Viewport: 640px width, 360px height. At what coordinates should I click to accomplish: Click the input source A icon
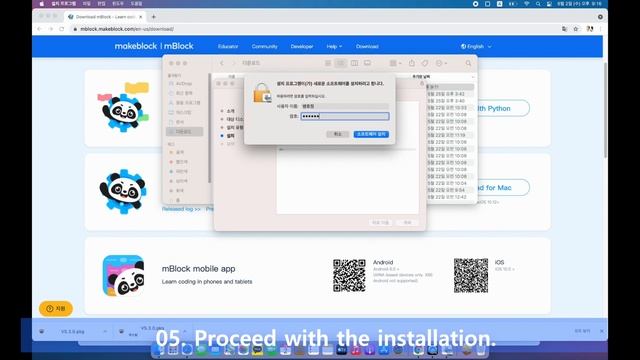click(500, 4)
